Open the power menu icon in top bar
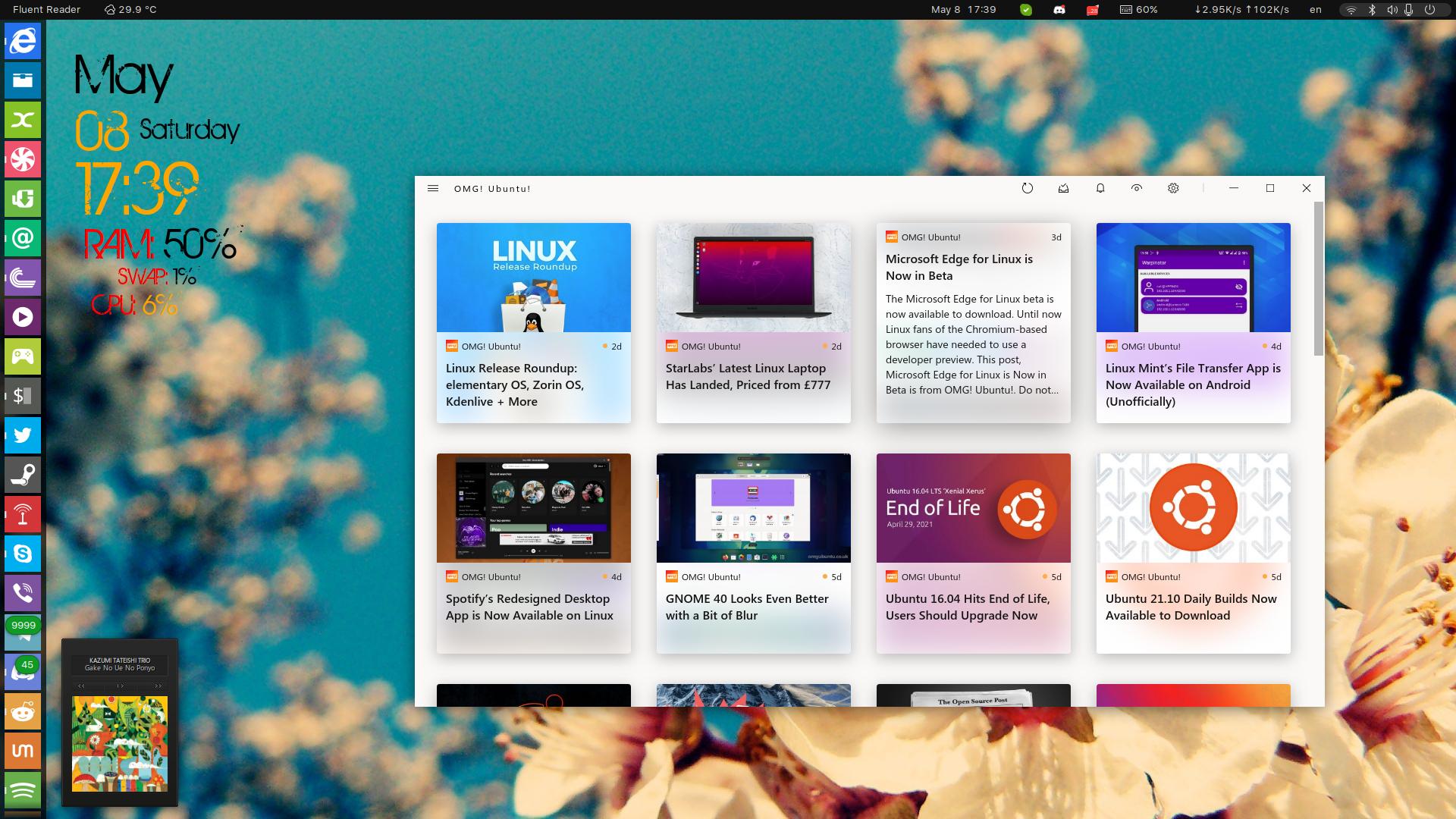 click(1429, 10)
